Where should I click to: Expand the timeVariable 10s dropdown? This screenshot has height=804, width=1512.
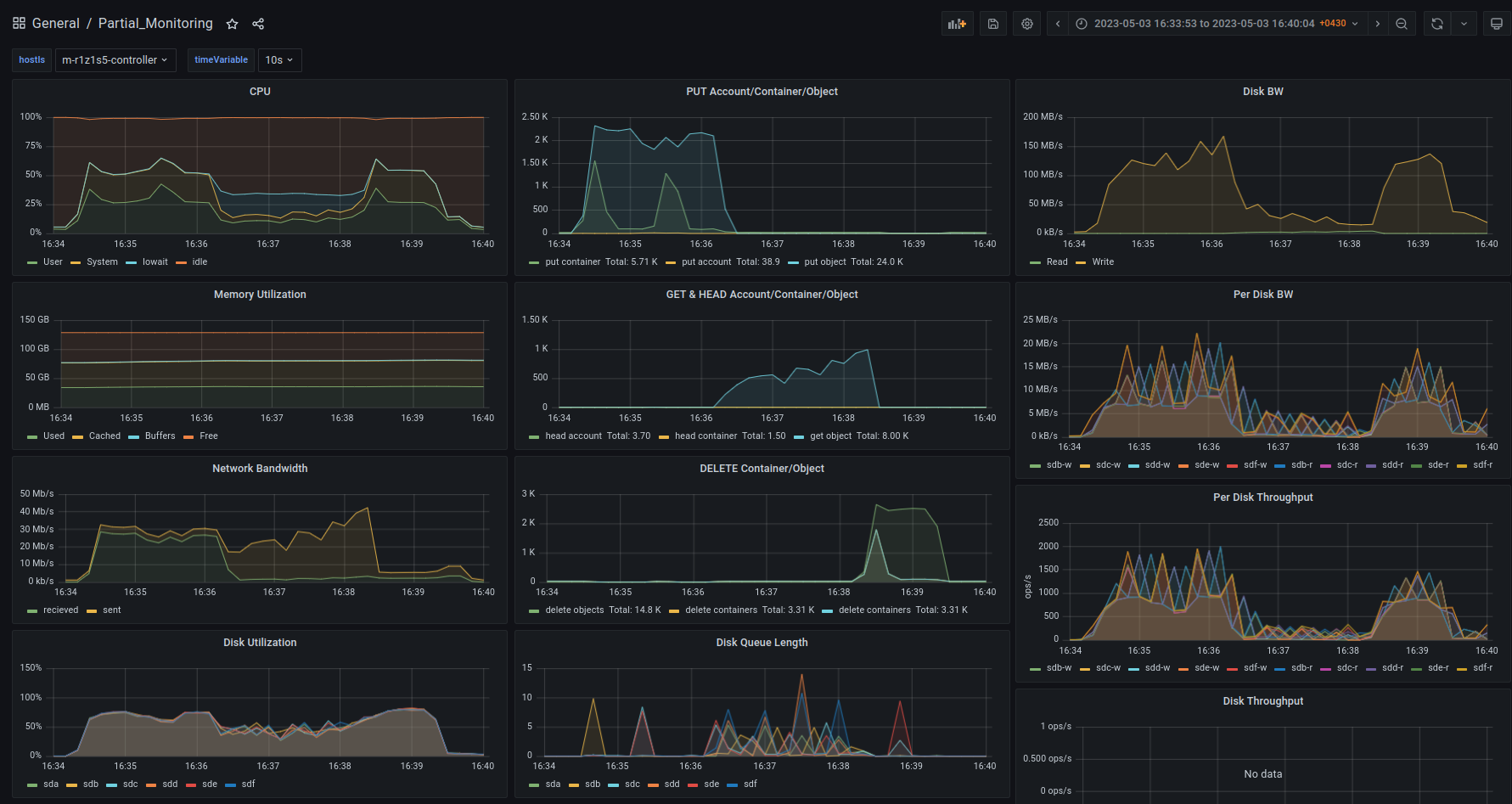(279, 60)
